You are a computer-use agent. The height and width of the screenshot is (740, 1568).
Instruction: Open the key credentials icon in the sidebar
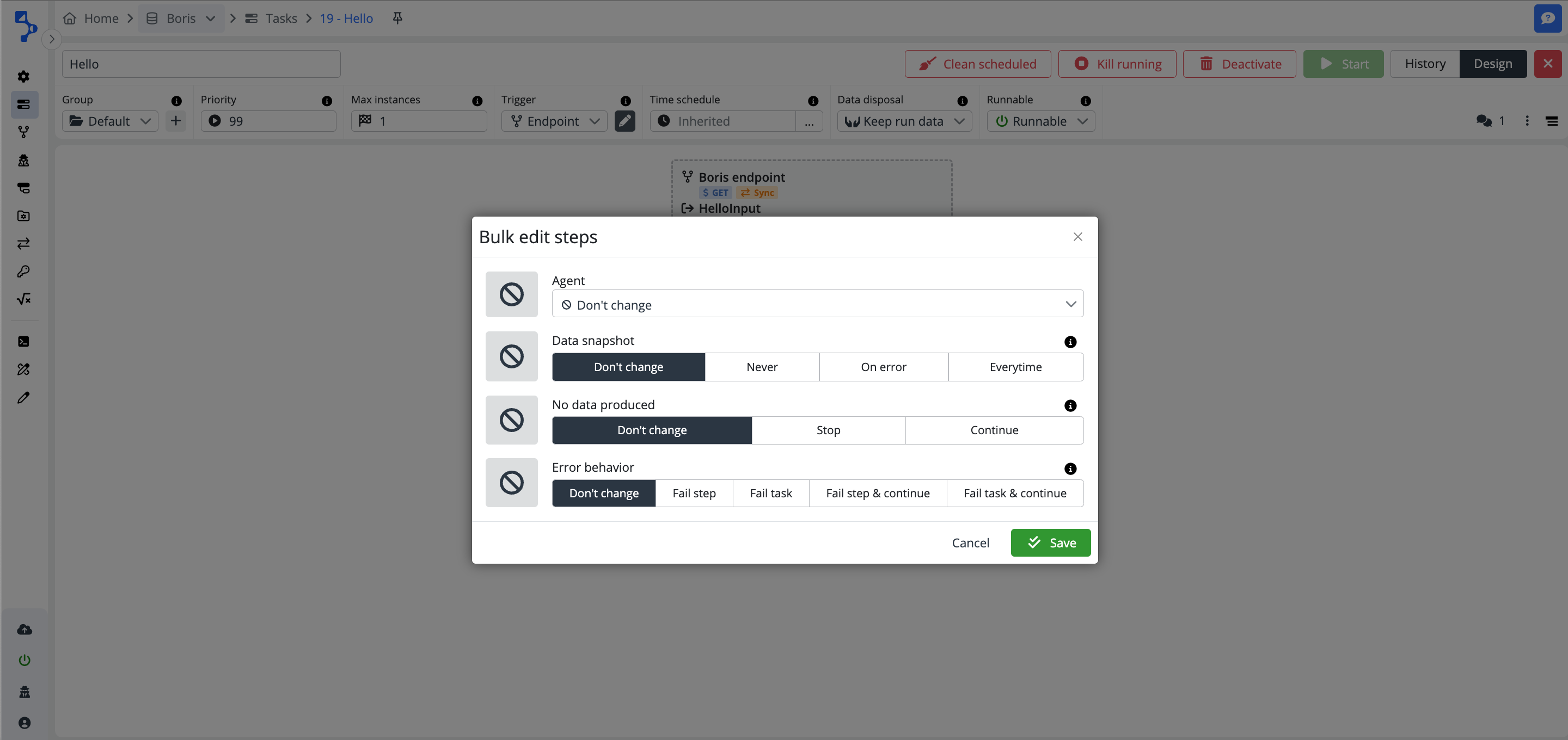(24, 272)
